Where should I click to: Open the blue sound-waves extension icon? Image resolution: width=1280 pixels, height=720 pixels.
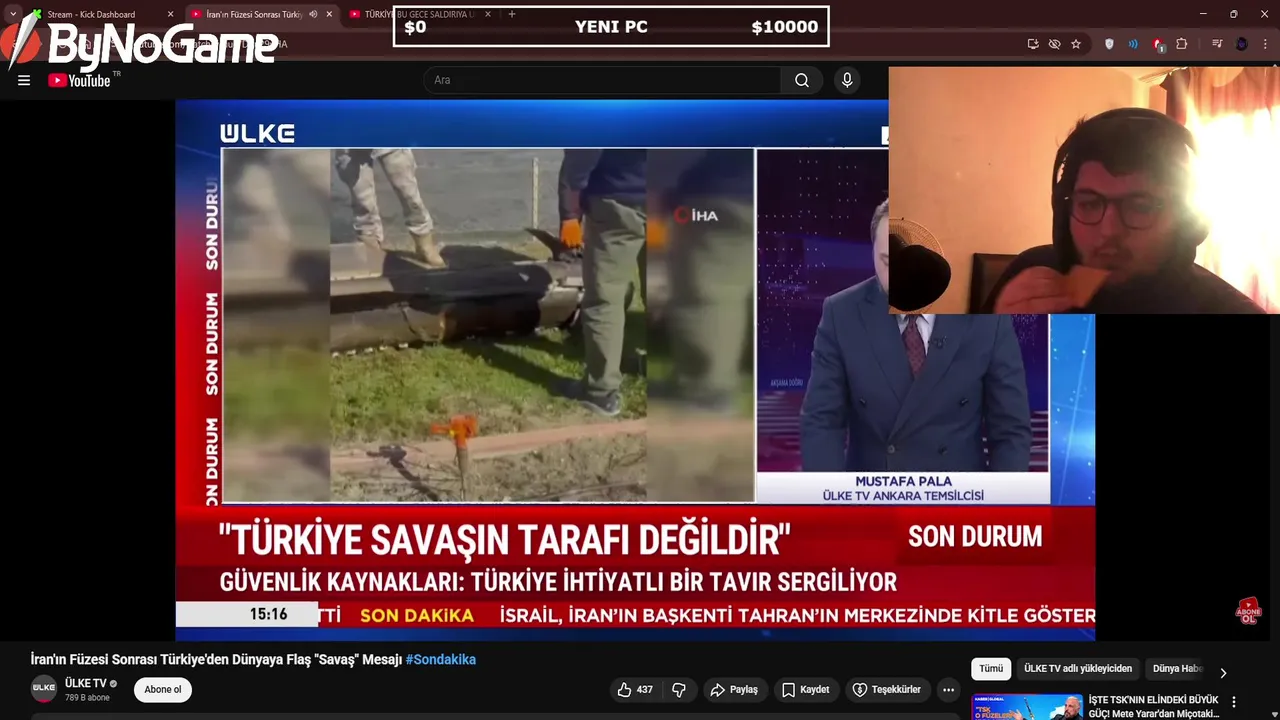tap(1133, 44)
